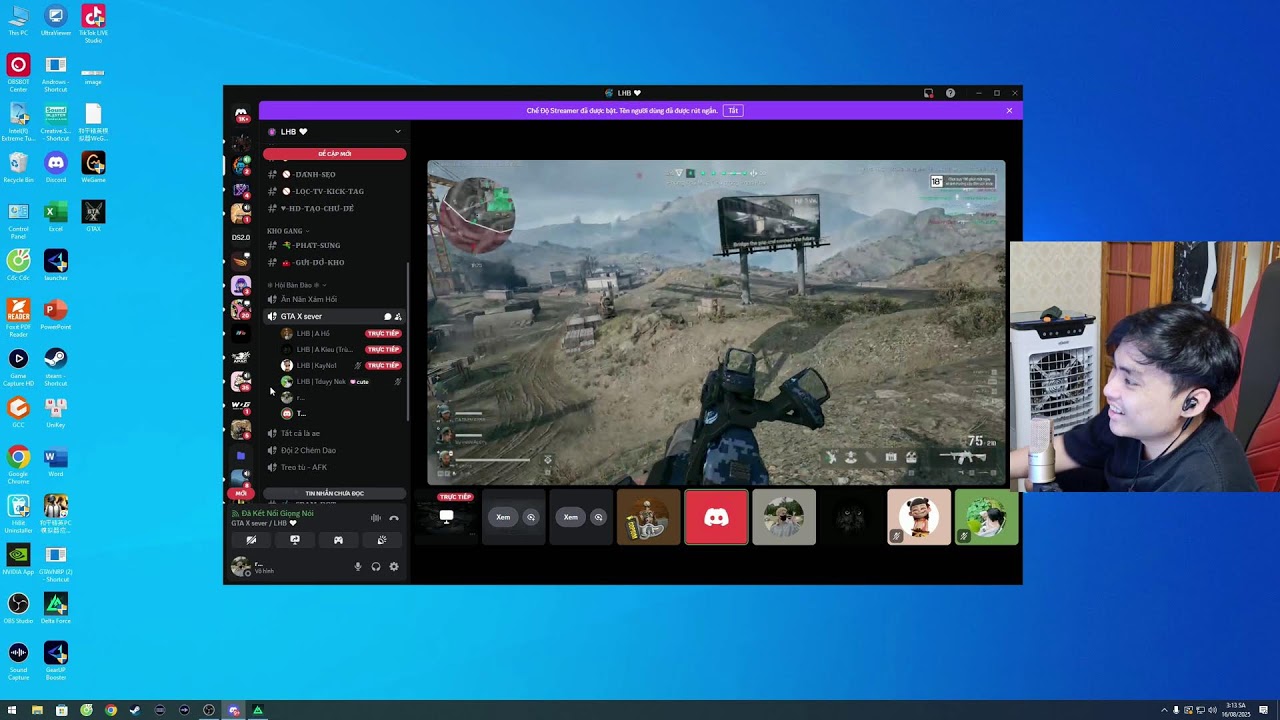Select user LHB | A Kiều in voice list
The height and width of the screenshot is (720, 1280).
[340, 349]
